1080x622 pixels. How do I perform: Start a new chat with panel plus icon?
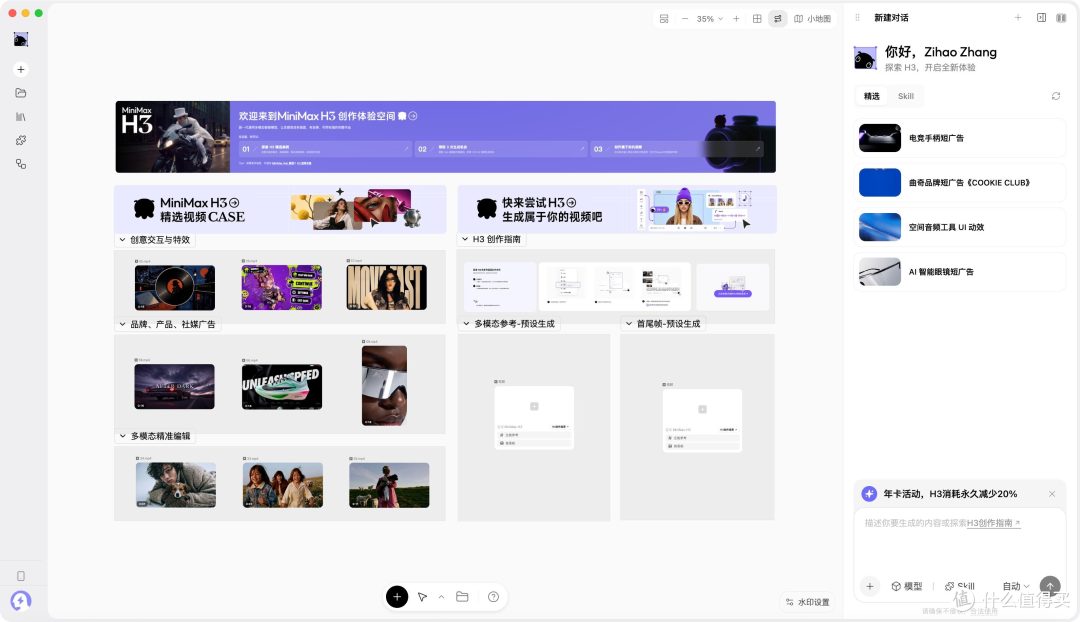pos(1018,17)
